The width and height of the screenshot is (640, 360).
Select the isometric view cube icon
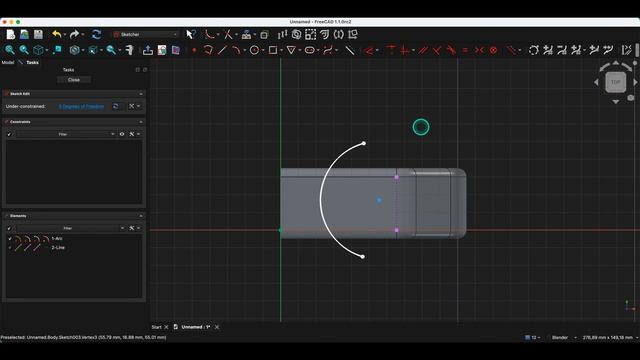click(x=38, y=50)
